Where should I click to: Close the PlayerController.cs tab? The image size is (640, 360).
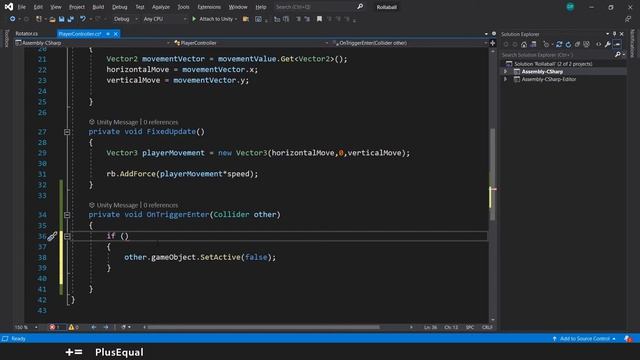[x=116, y=34]
